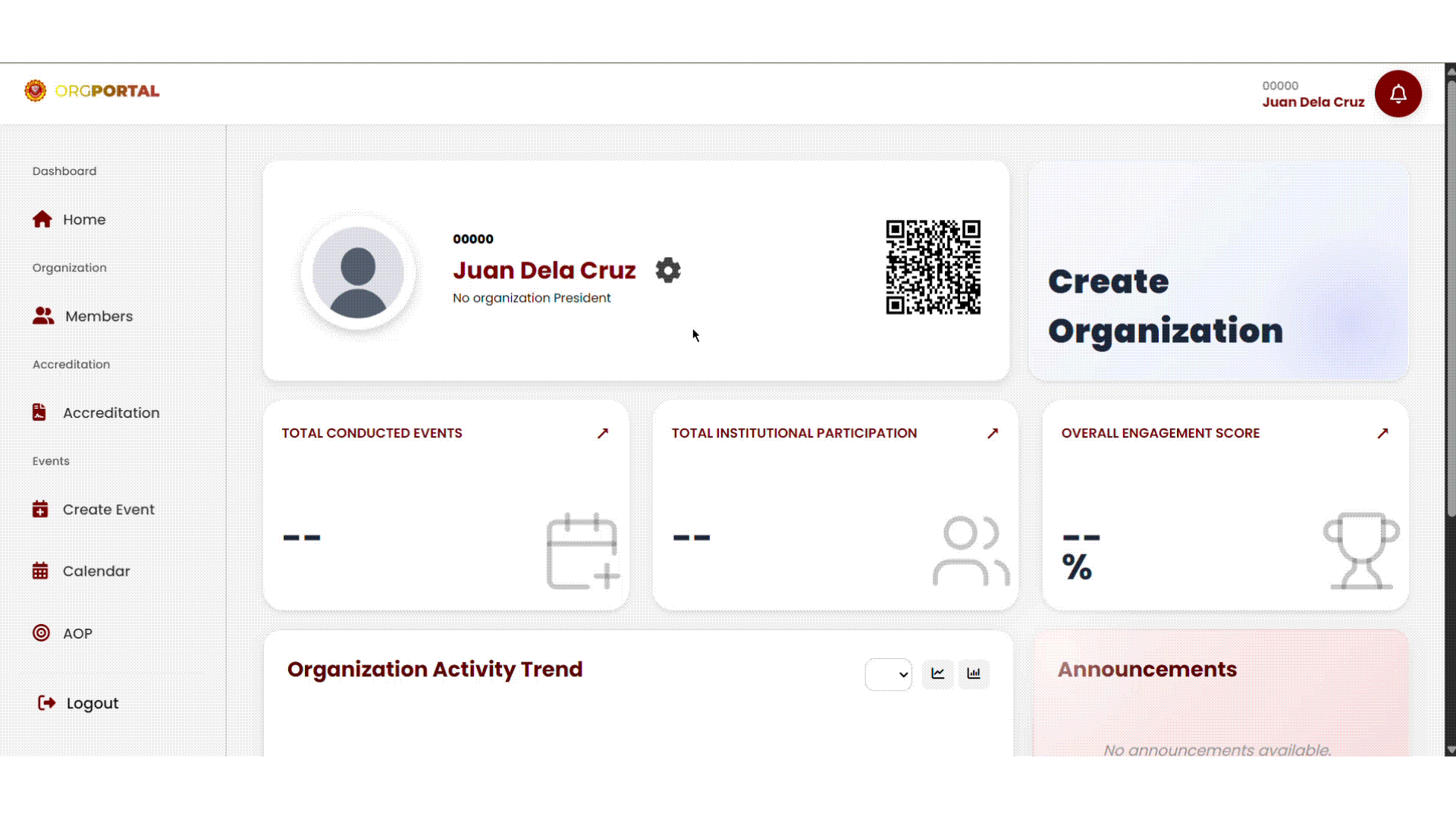1456x819 pixels.
Task: Click the Accreditation document icon
Action: point(39,412)
